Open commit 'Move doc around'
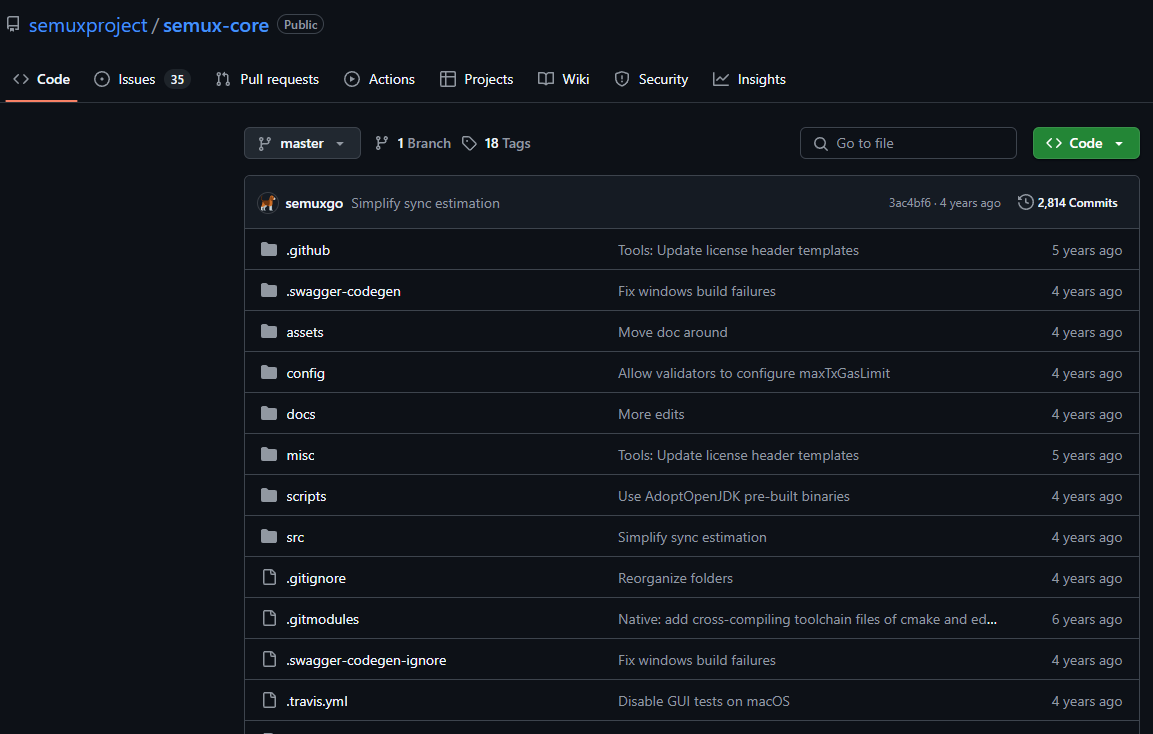The width and height of the screenshot is (1153, 734). 673,332
